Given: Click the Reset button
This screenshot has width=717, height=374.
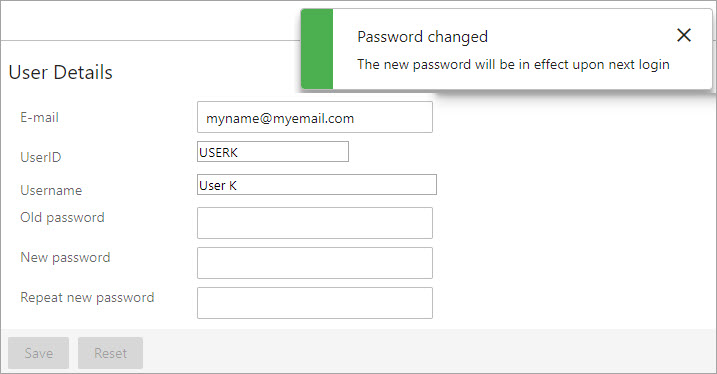Looking at the screenshot, I should click(x=110, y=353).
